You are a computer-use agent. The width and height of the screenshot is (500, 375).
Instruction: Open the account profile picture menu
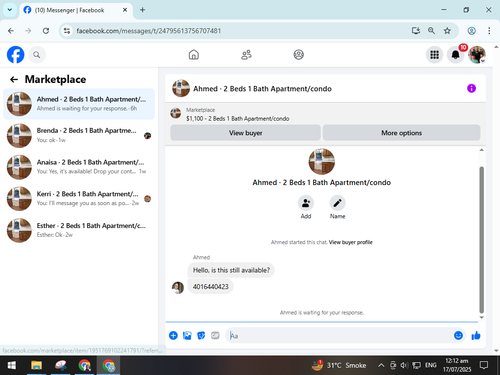point(477,55)
